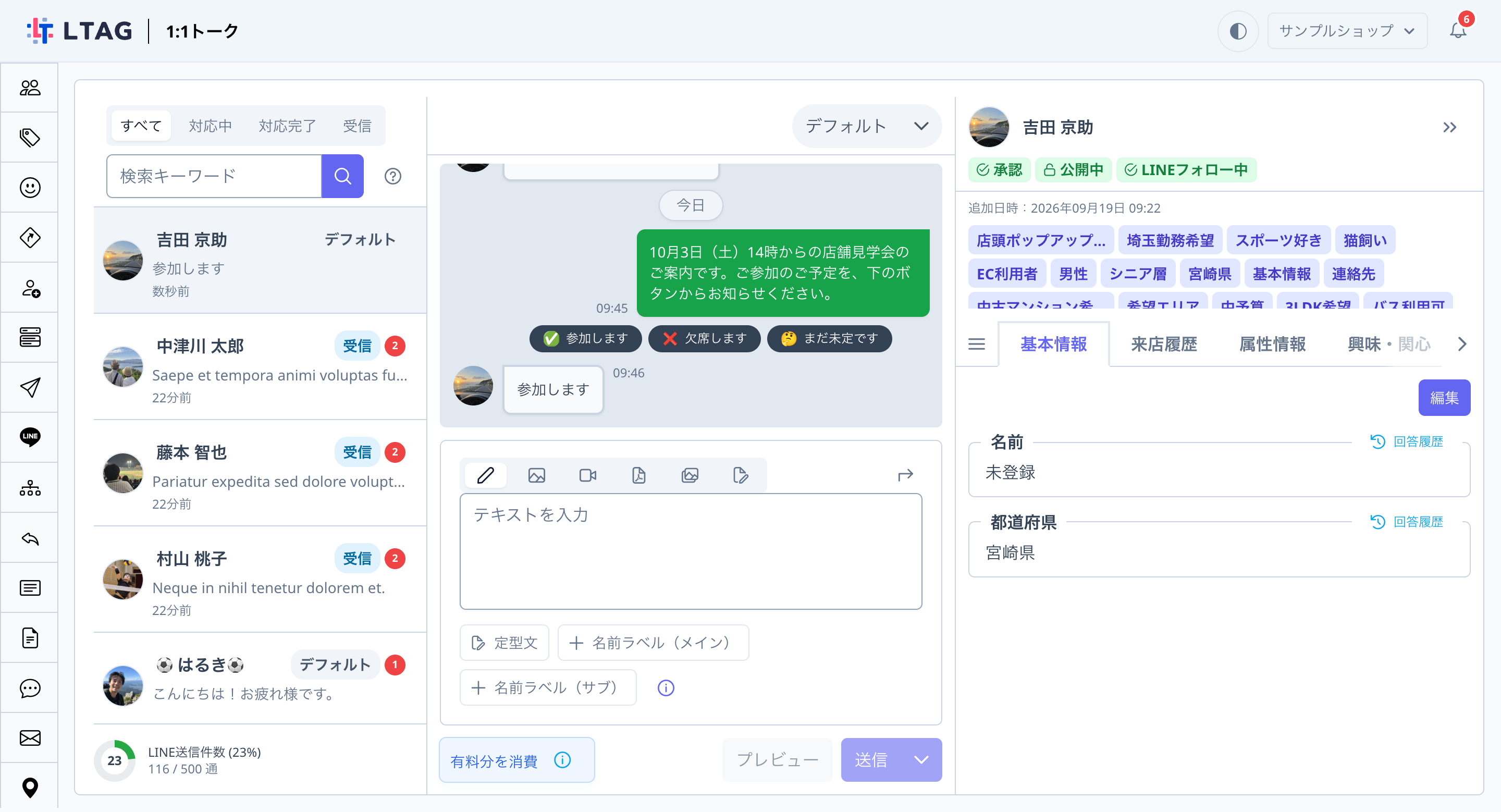Select the pencil text-message icon
The width and height of the screenshot is (1501, 812).
point(485,475)
